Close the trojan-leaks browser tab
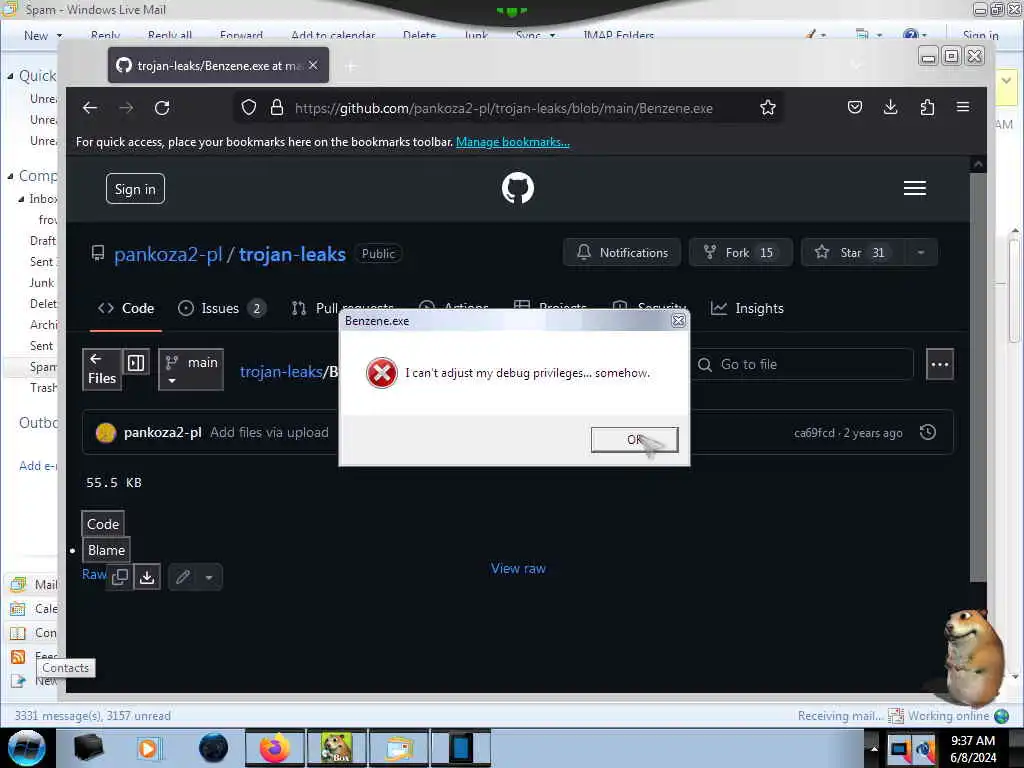The image size is (1024, 768). coord(313,65)
